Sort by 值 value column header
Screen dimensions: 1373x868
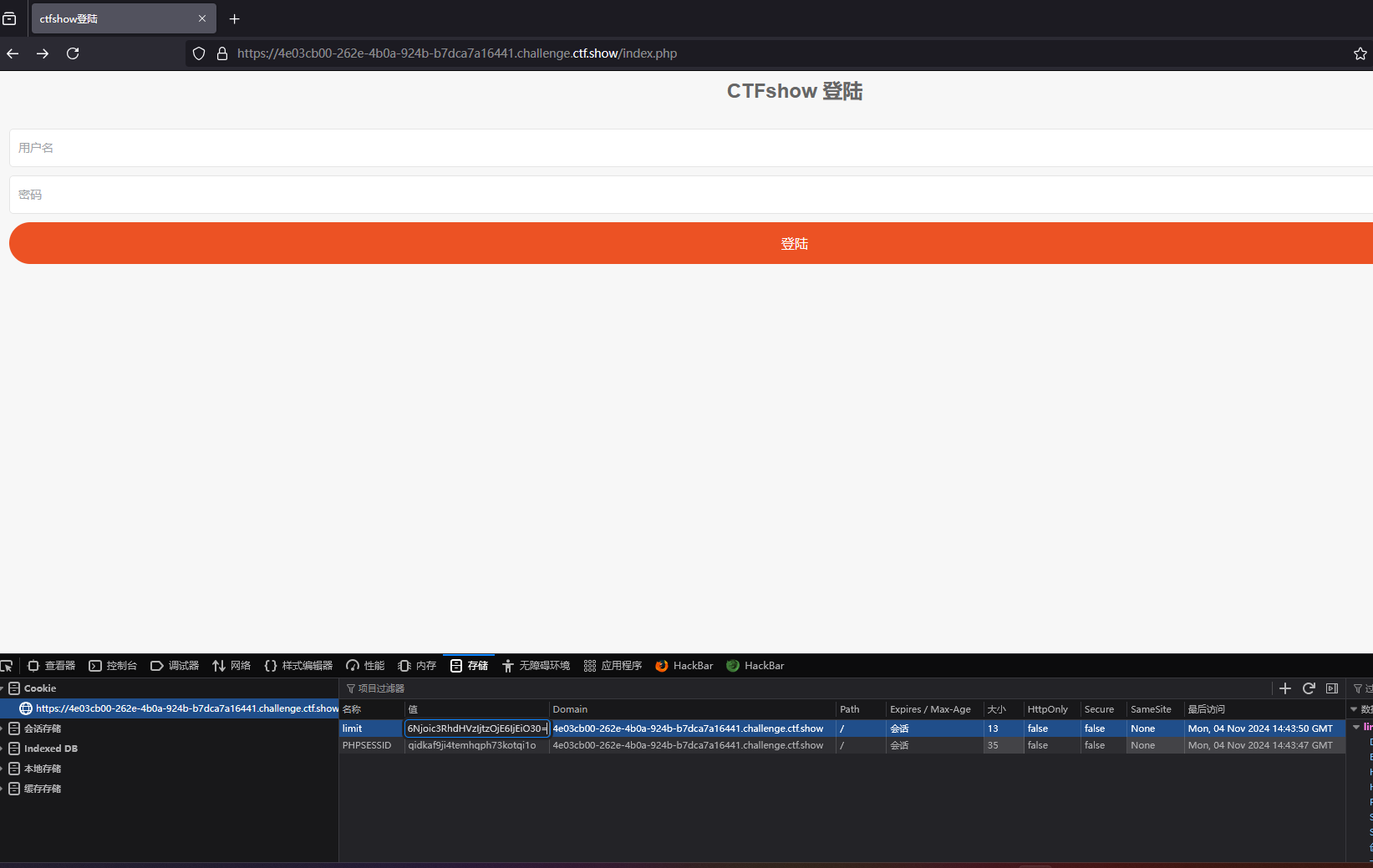[x=476, y=709]
